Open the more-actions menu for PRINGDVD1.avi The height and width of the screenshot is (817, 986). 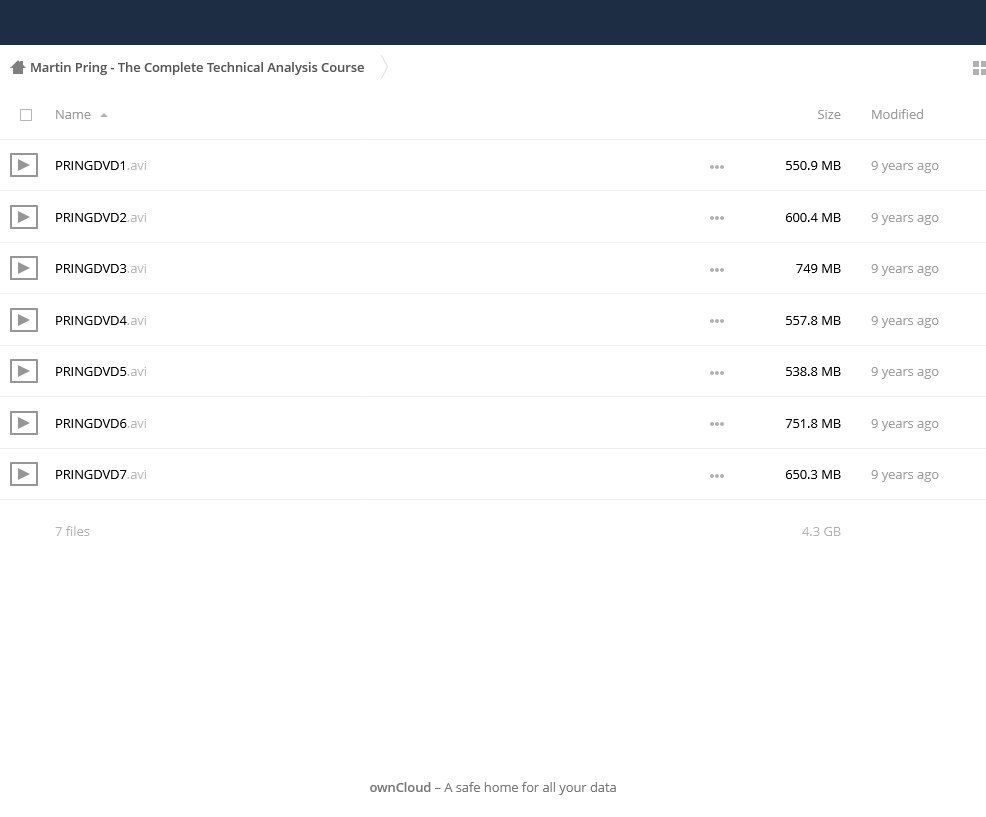717,167
